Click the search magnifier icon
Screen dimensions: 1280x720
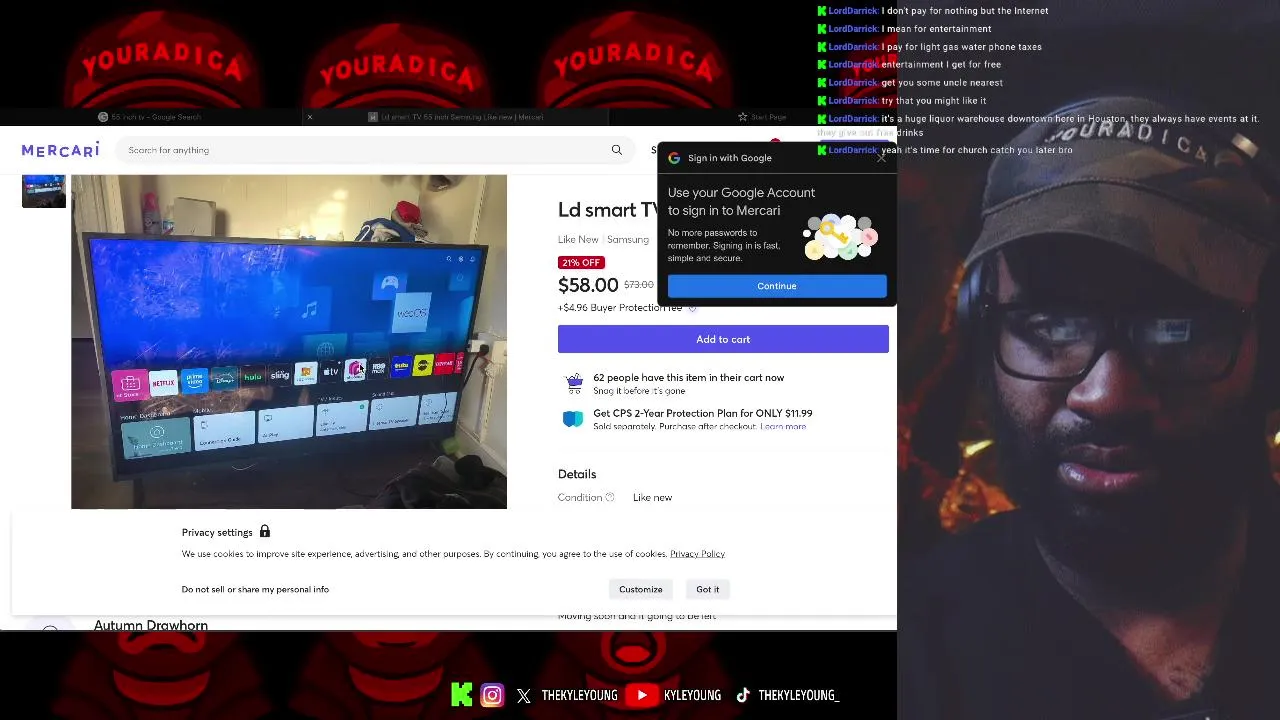click(617, 150)
